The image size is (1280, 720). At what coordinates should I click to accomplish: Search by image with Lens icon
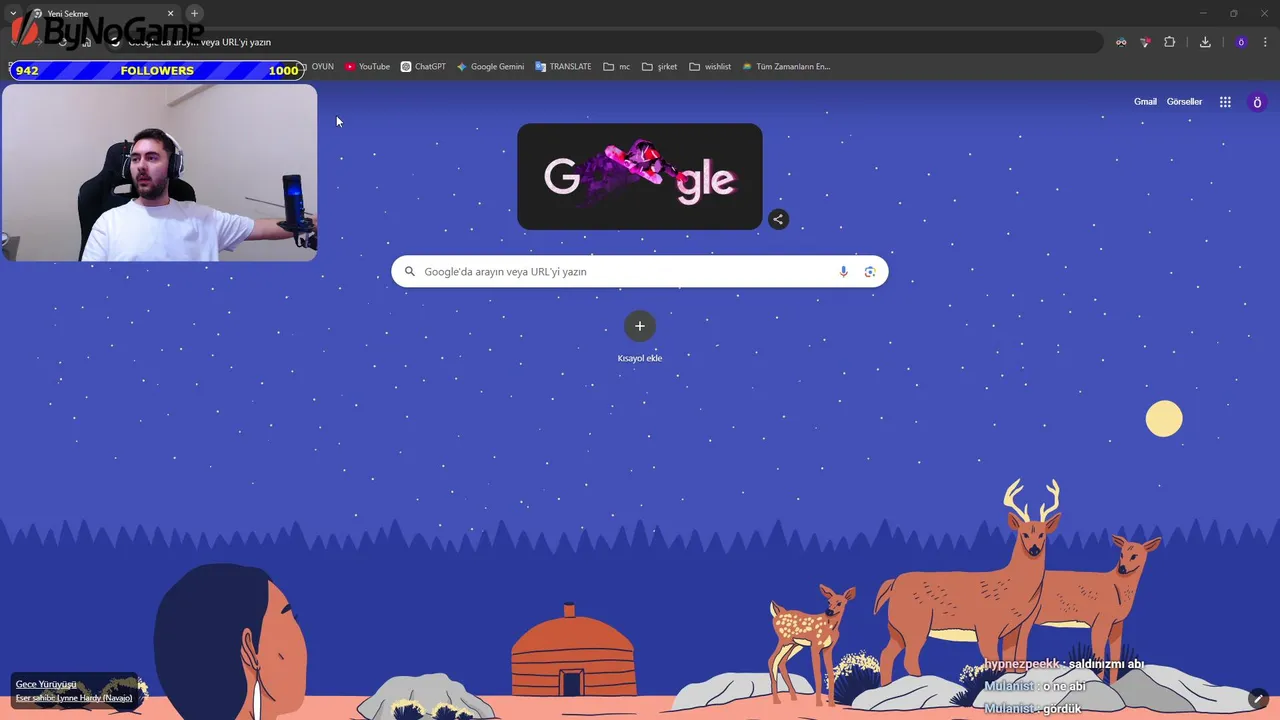tap(870, 272)
